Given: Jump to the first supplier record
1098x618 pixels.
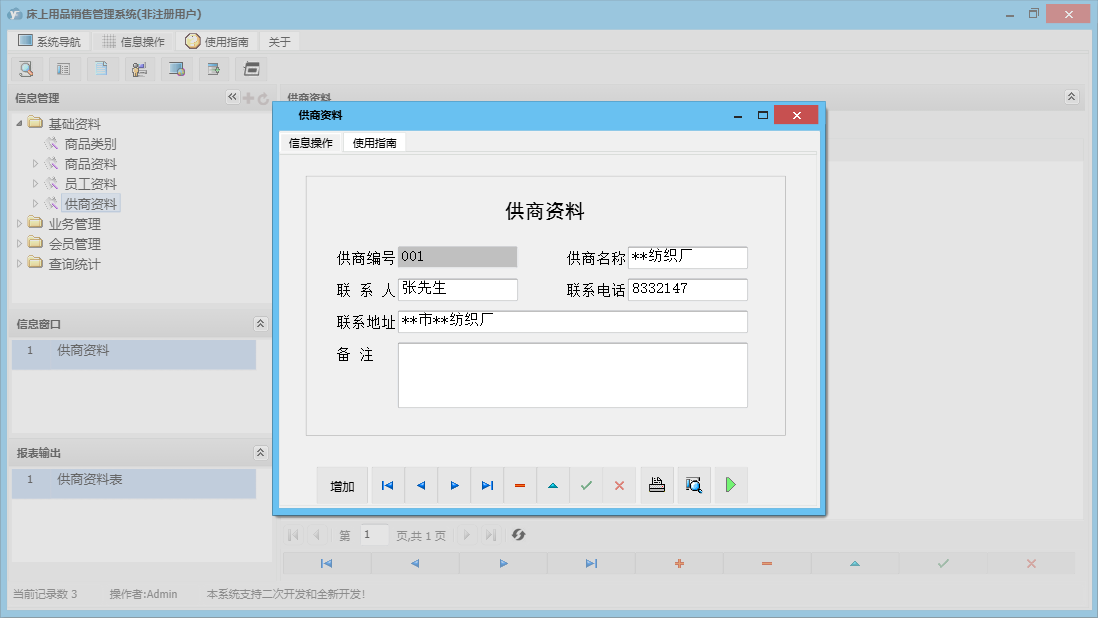Looking at the screenshot, I should (x=387, y=485).
